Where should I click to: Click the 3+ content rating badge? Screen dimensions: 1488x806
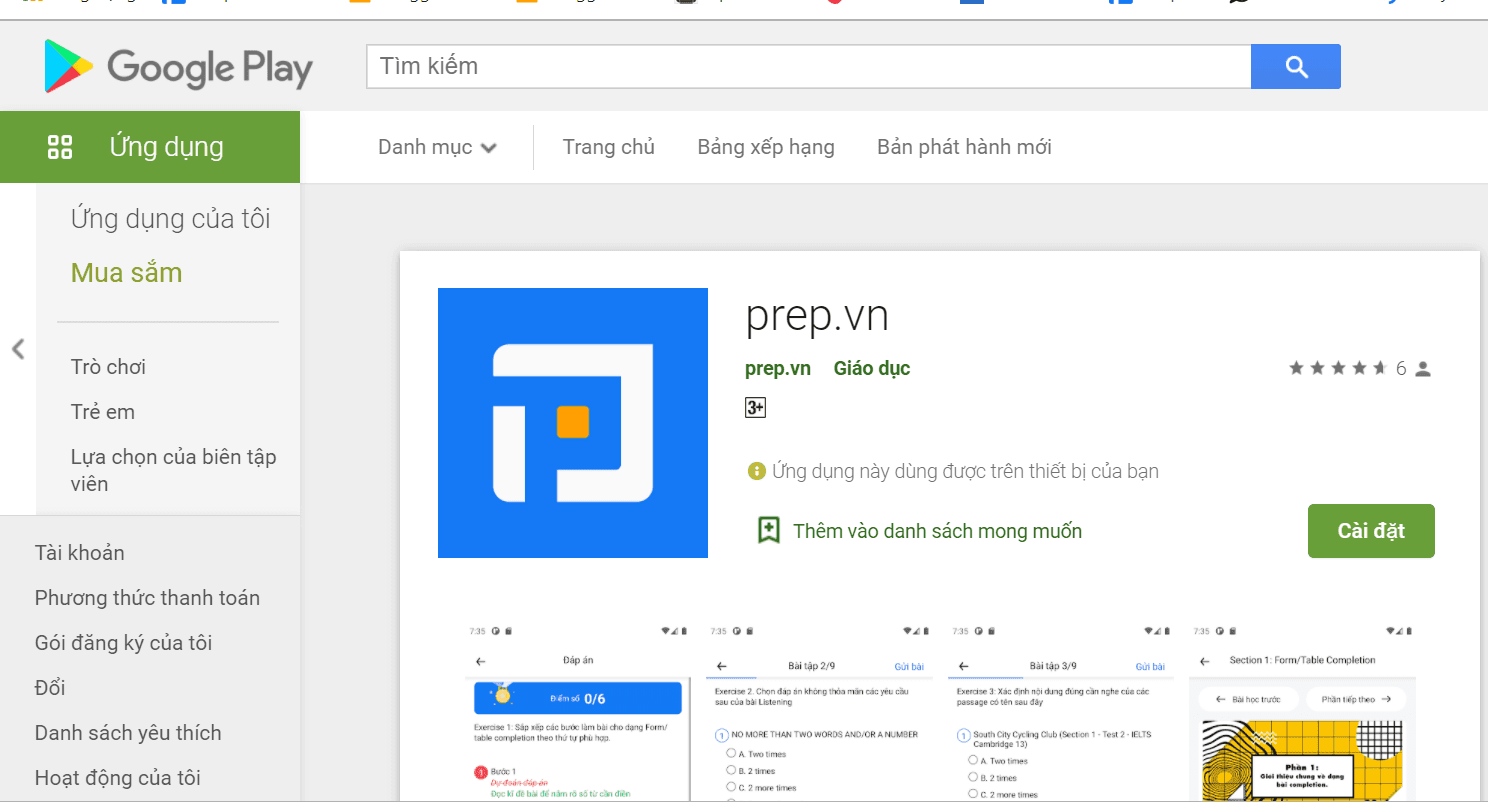click(755, 408)
